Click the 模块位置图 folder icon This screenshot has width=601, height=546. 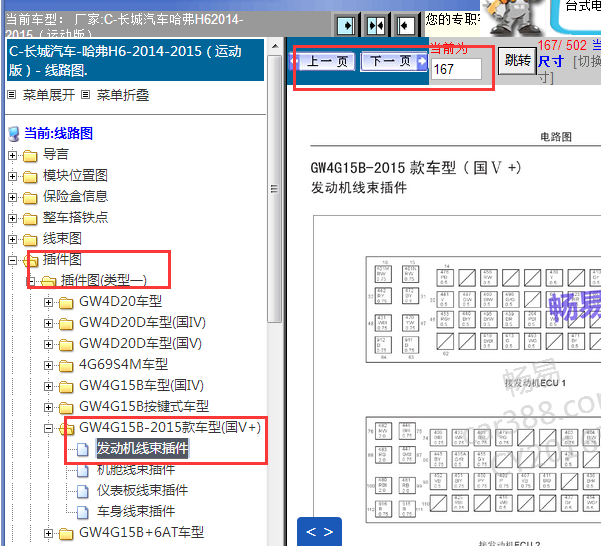[30, 177]
